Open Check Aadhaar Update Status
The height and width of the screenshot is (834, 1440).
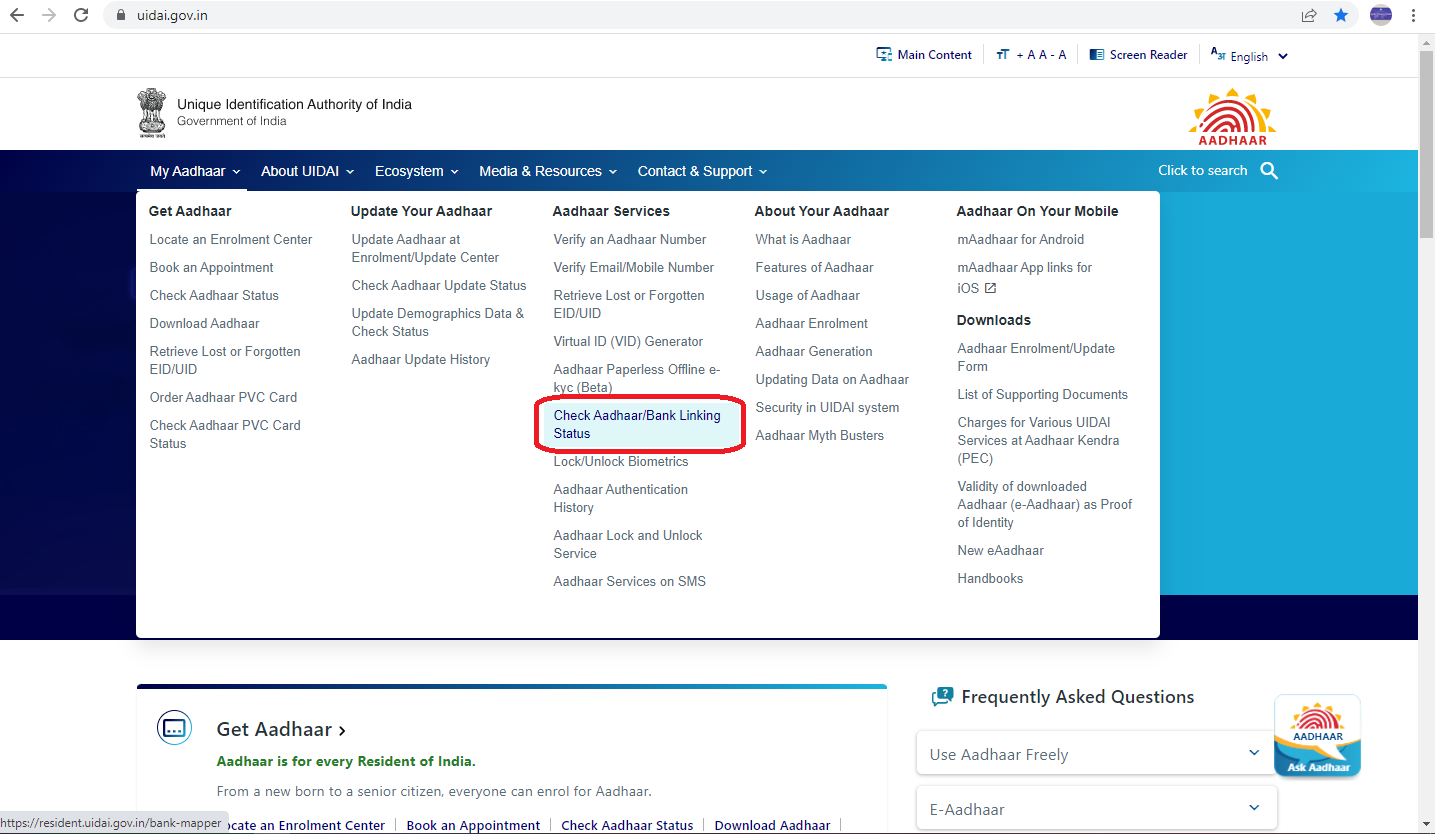pos(439,286)
